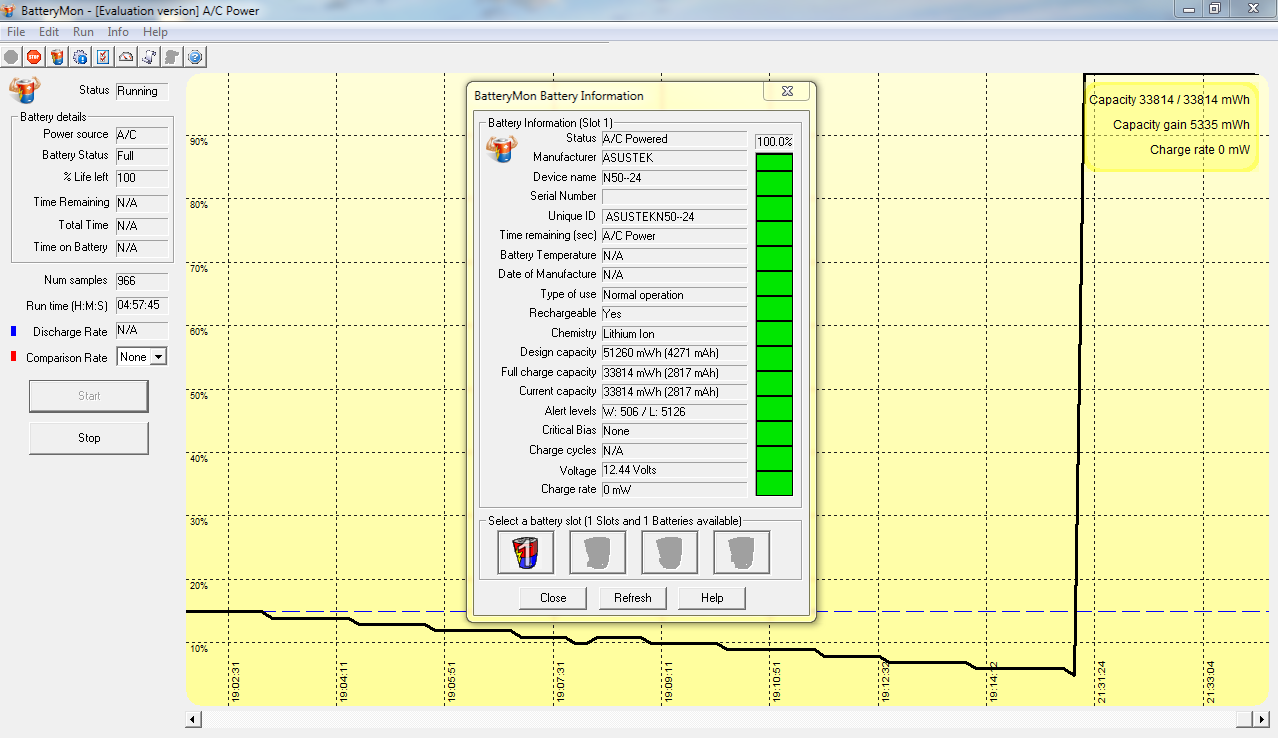The width and height of the screenshot is (1278, 738).
Task: Click the Voltage field 12.44 Volts
Action: coord(674,470)
